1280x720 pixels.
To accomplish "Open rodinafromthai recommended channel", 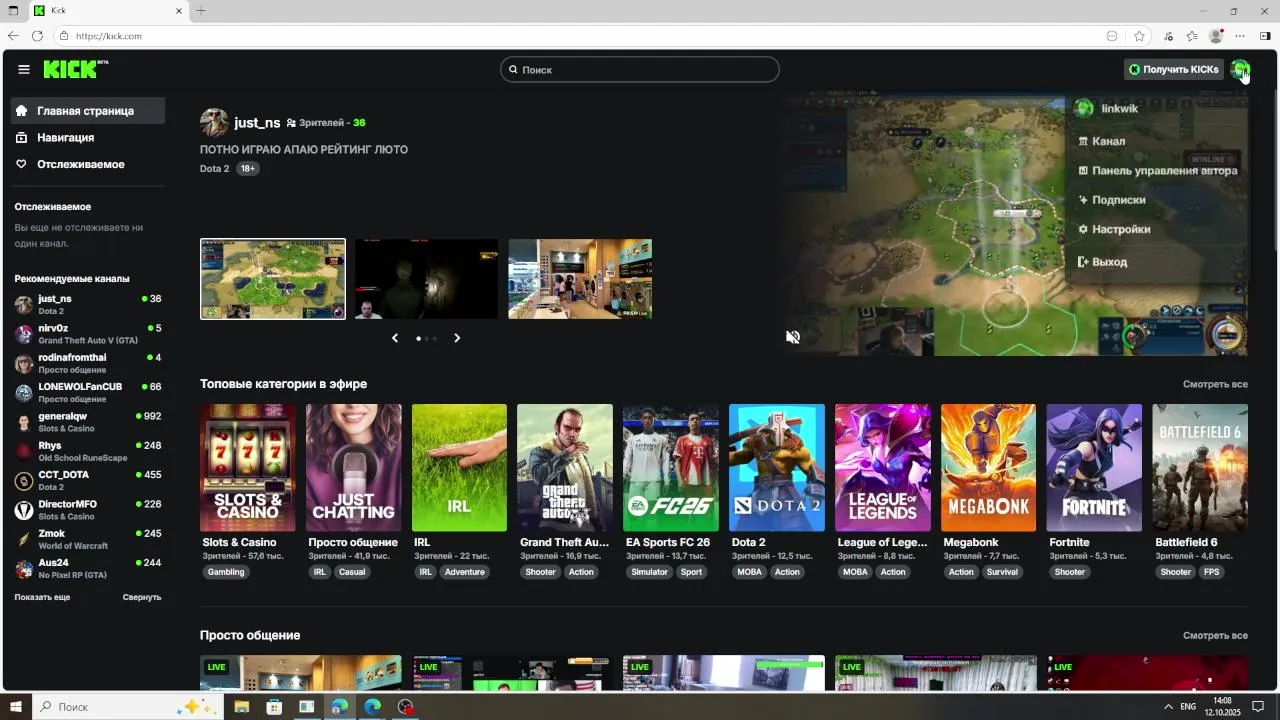I will click(88, 363).
